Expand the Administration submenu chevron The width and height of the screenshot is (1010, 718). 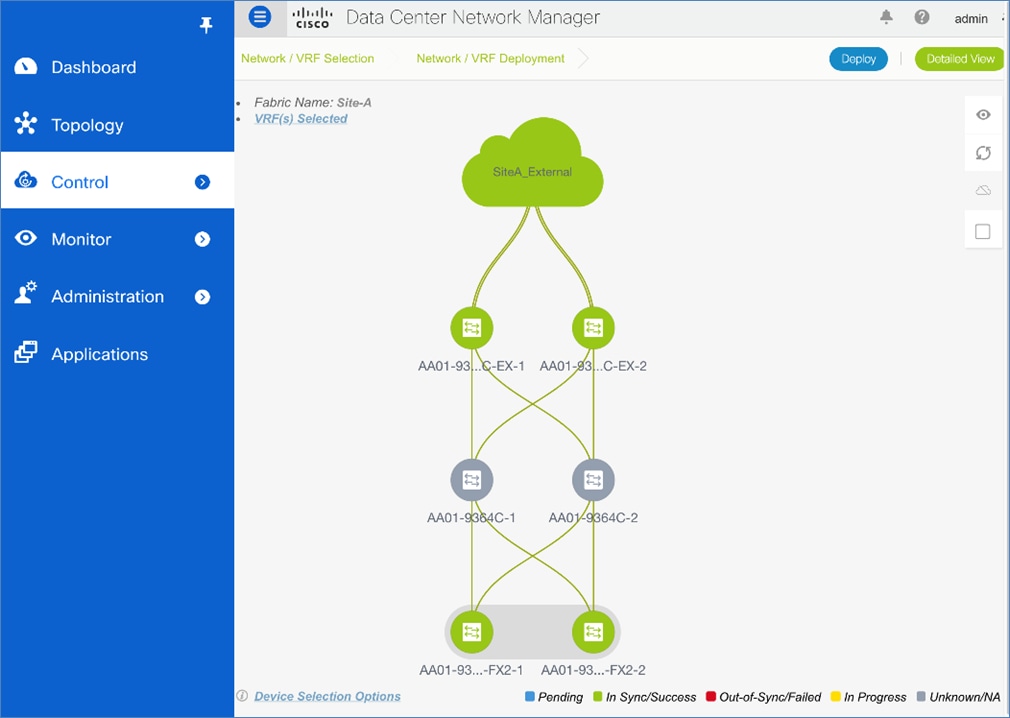(x=202, y=297)
